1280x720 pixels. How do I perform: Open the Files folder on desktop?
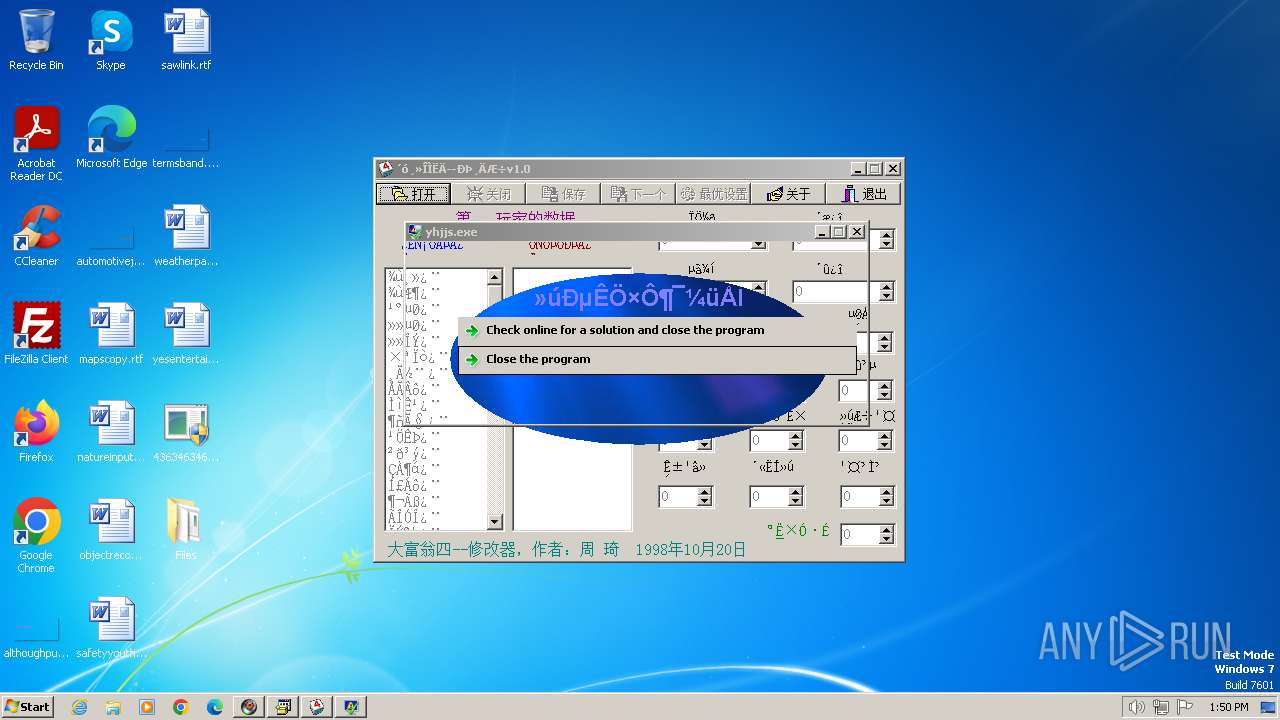coord(186,530)
